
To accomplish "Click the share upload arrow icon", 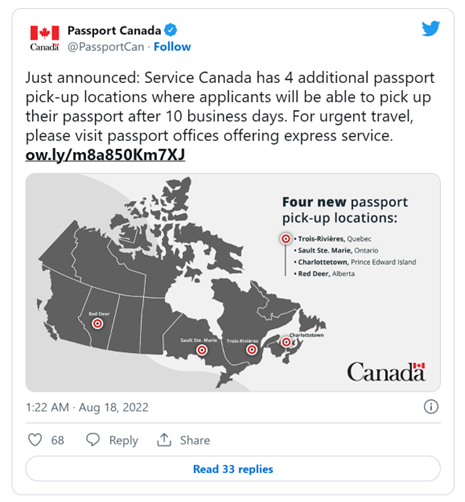I will click(x=164, y=440).
